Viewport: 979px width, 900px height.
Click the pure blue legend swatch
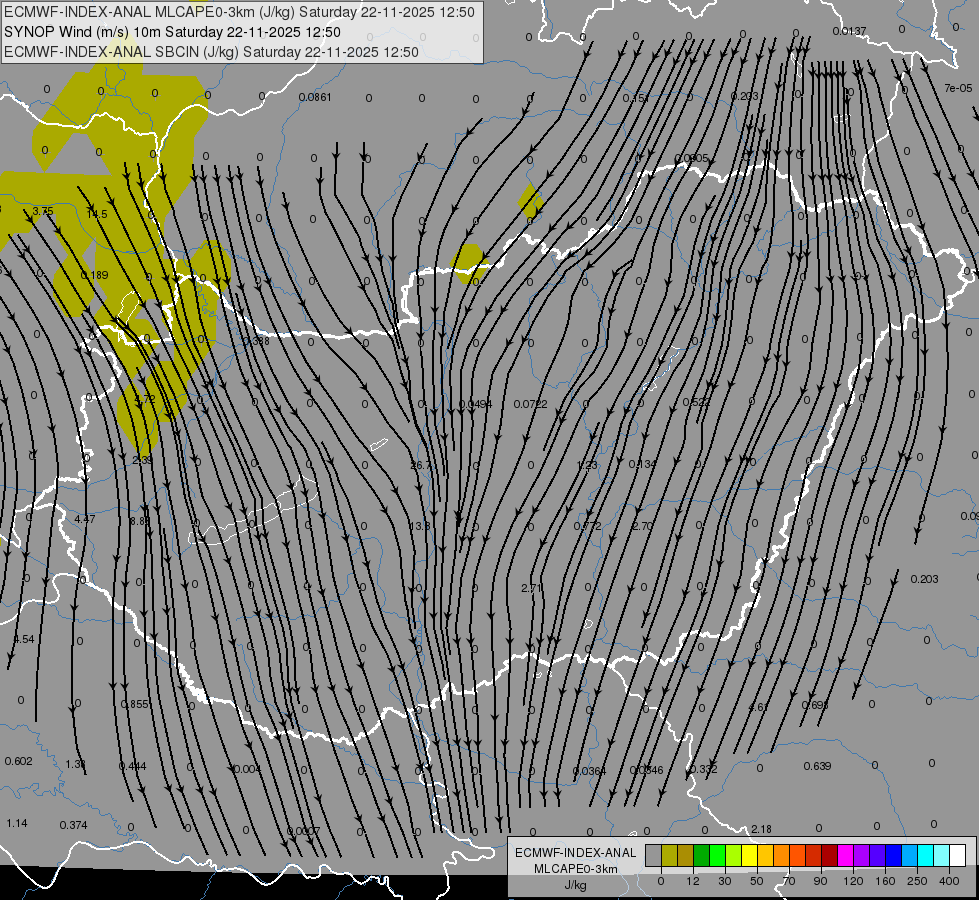point(893,855)
